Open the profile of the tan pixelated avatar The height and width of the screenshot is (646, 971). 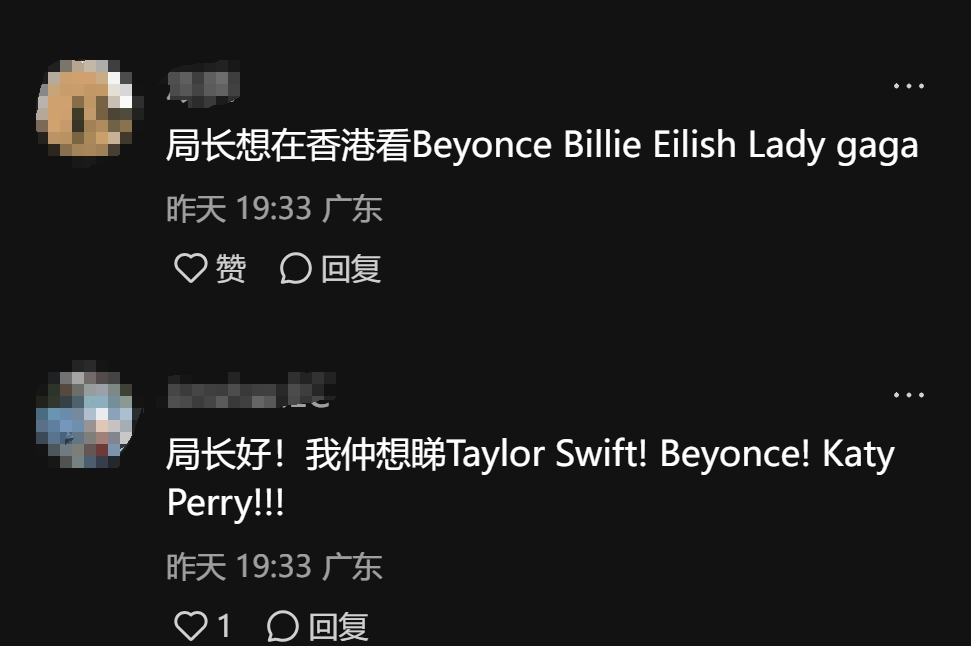(x=87, y=110)
